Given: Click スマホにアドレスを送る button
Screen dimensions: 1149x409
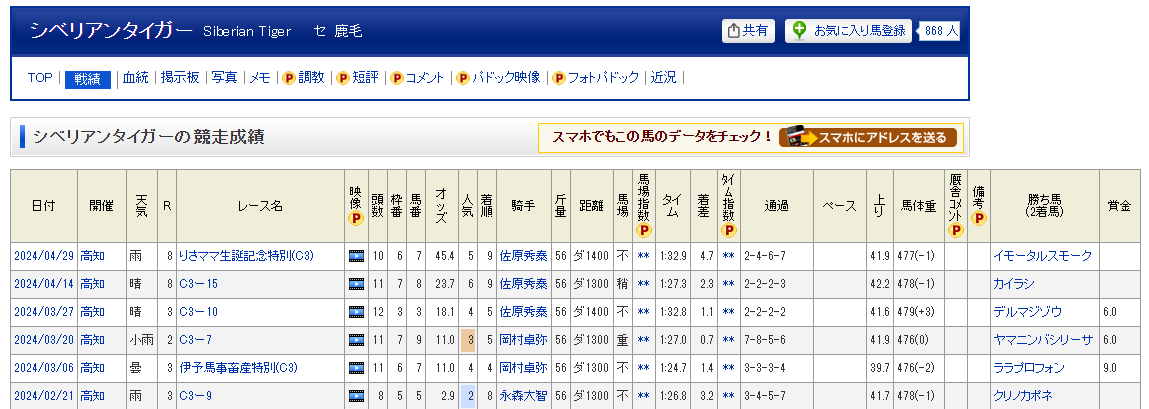Looking at the screenshot, I should [x=868, y=137].
